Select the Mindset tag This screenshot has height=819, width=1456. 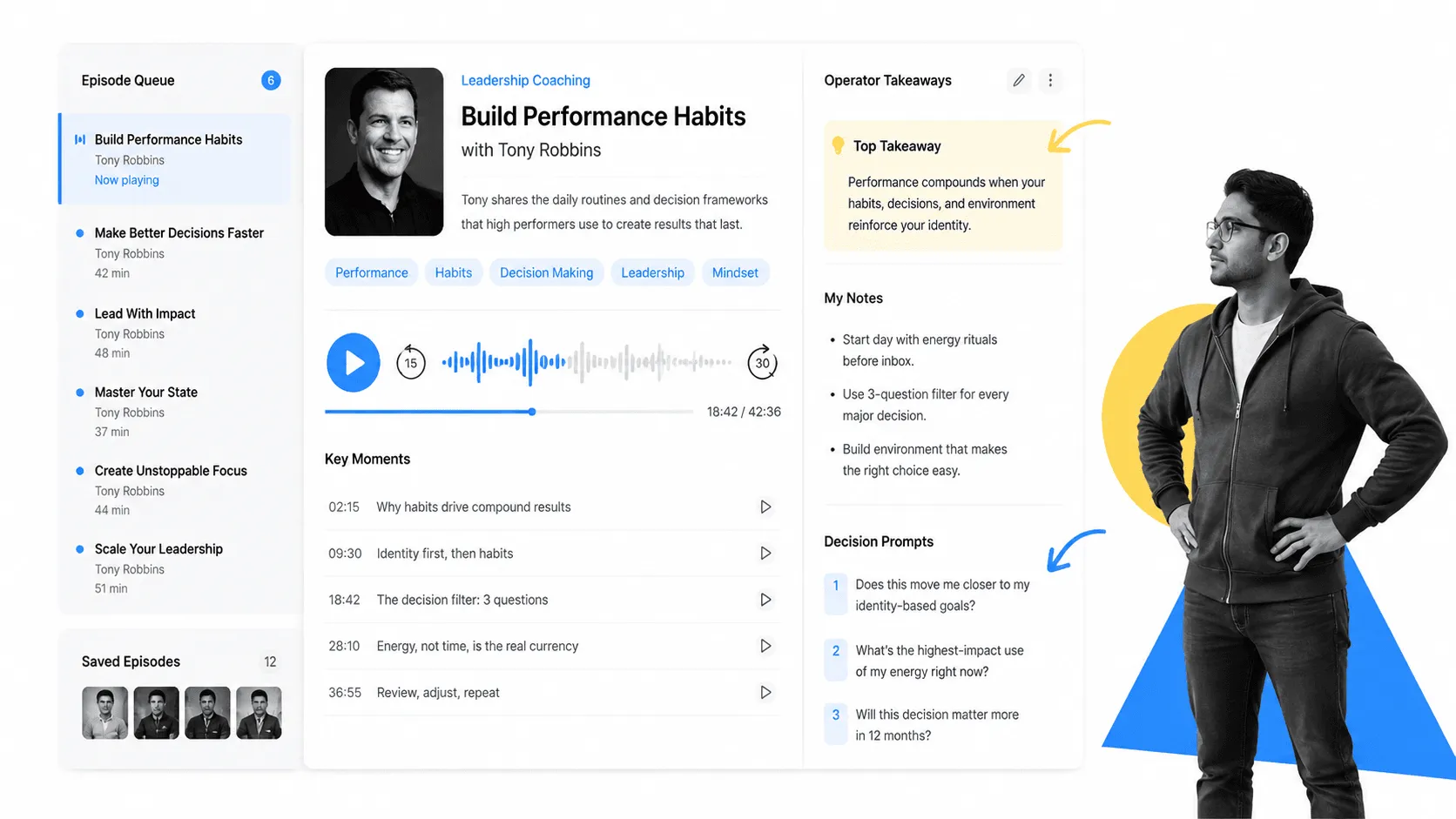pyautogui.click(x=735, y=272)
